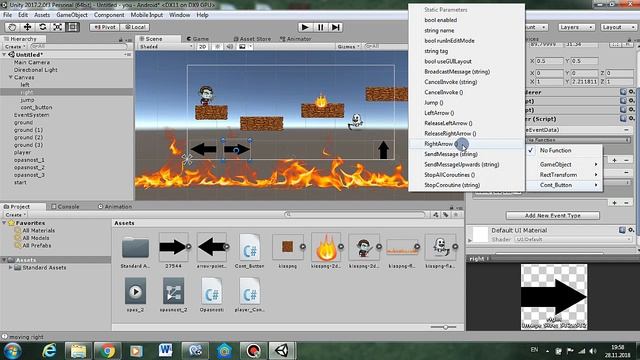Select right arrow sprite 27544

click(173, 247)
